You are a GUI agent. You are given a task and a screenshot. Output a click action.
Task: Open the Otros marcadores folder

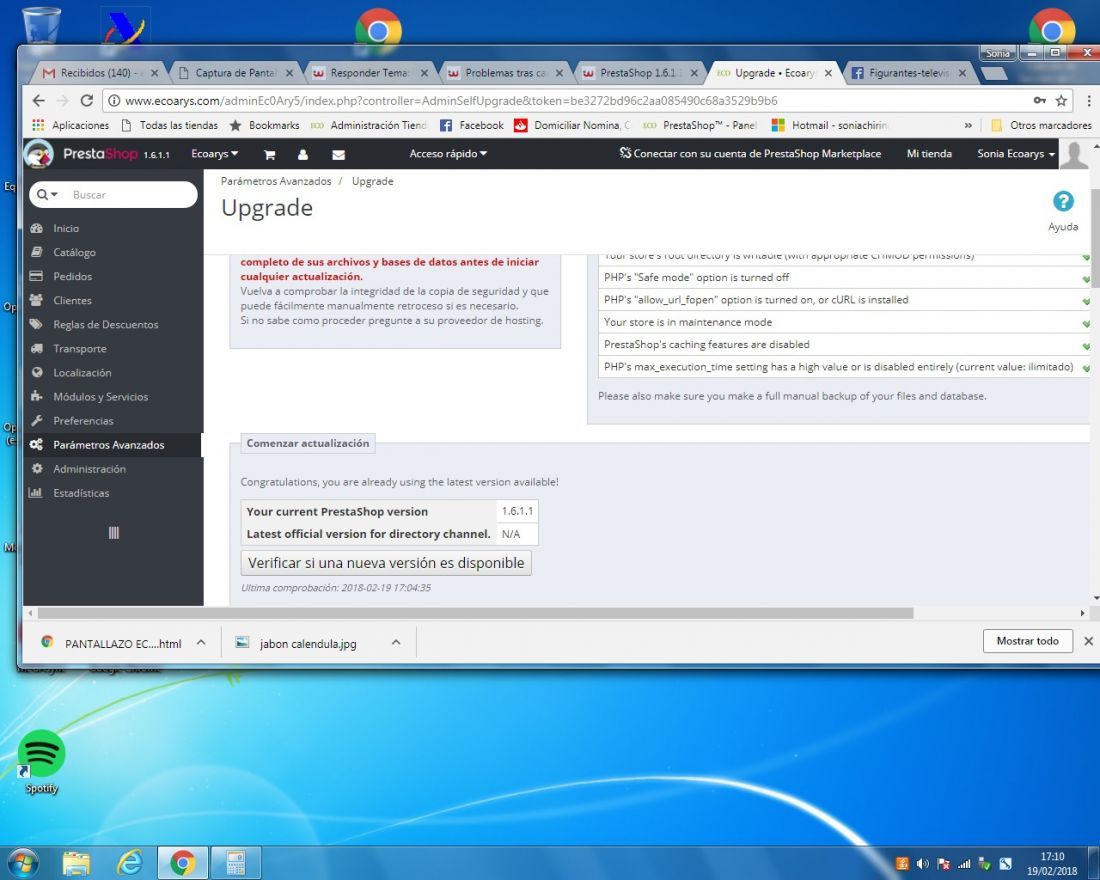tap(1041, 126)
